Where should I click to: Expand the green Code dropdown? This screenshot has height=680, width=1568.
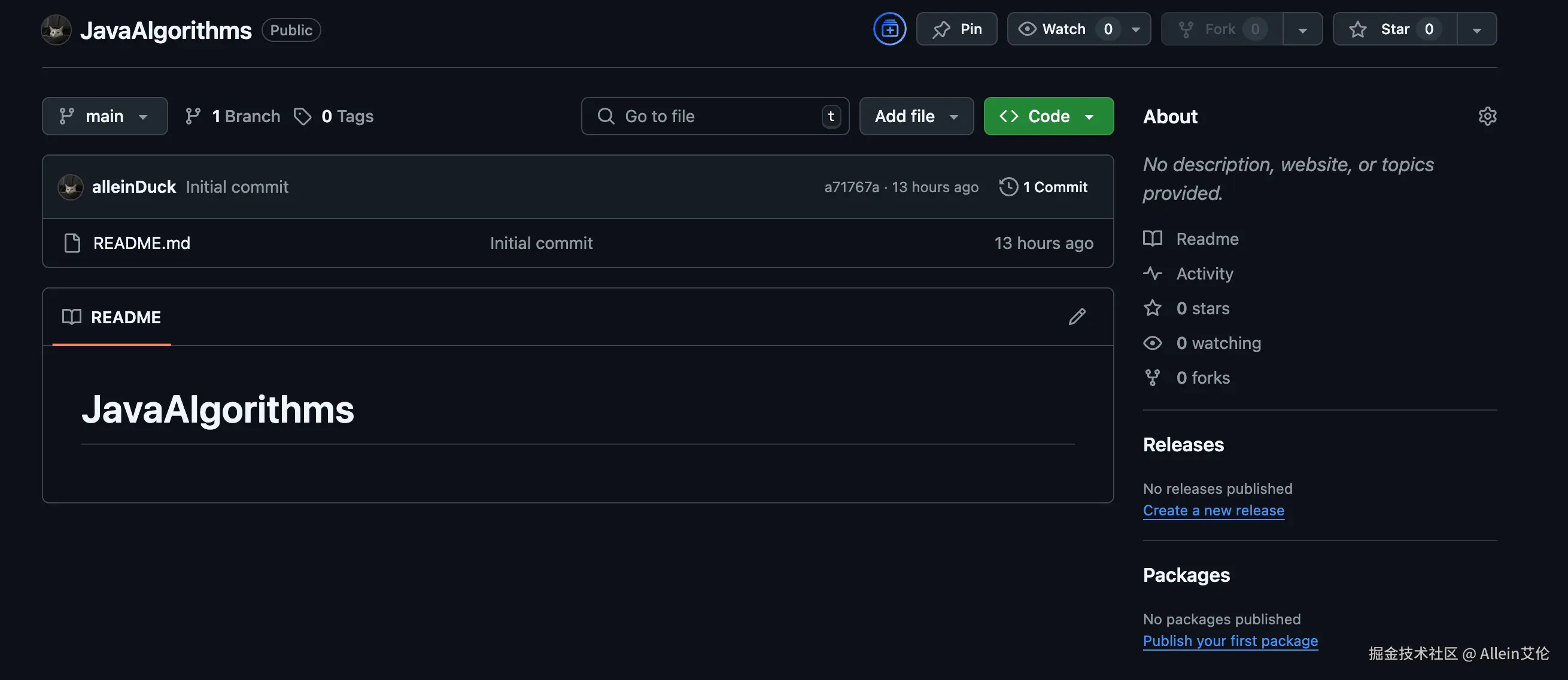tap(1048, 116)
